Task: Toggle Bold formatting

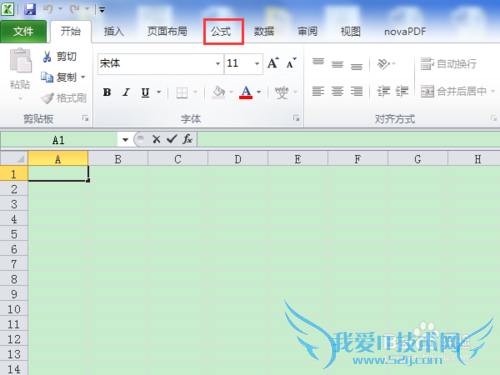Action: tap(107, 92)
